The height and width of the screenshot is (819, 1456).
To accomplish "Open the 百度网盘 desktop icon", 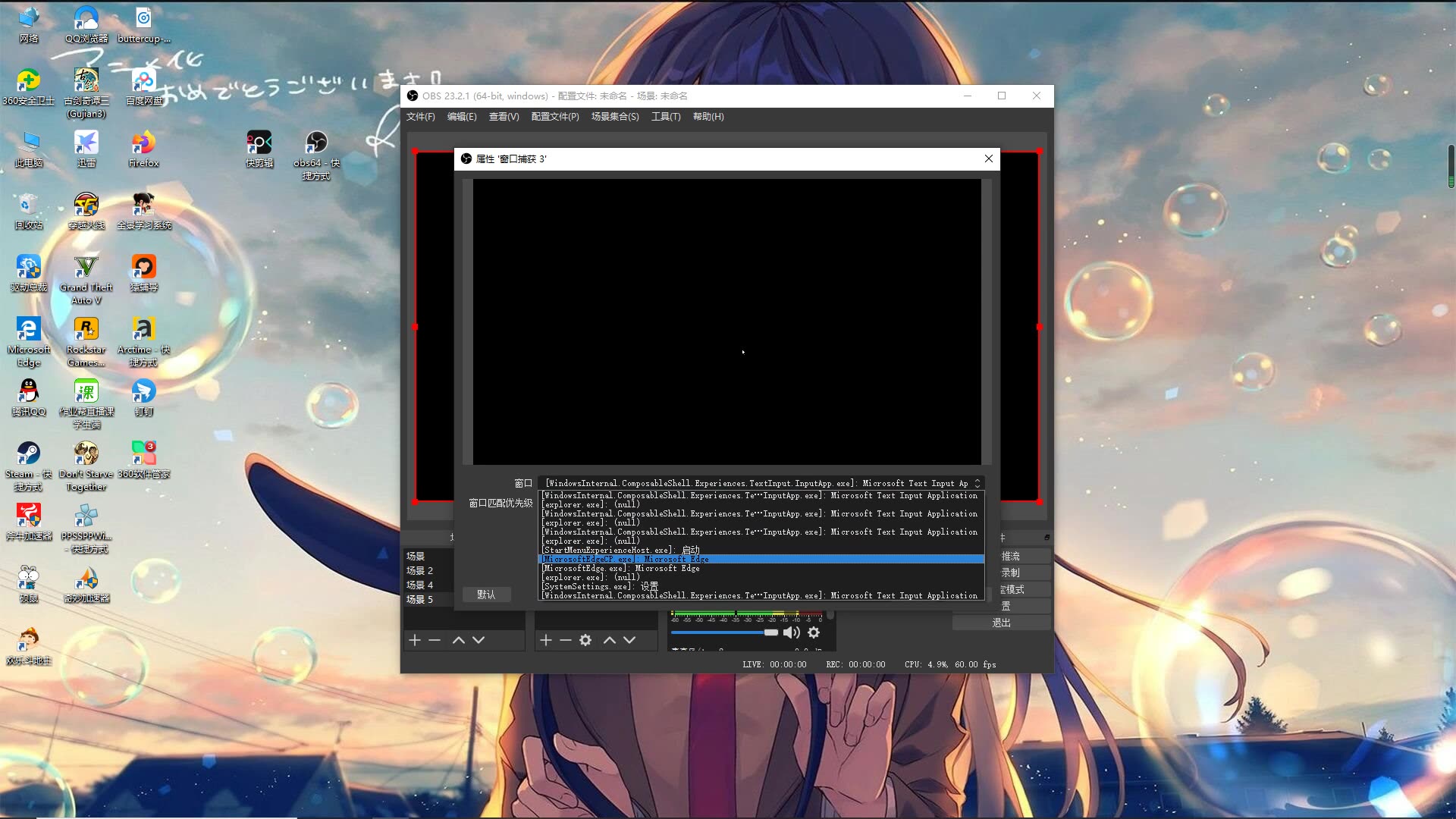I will [144, 87].
